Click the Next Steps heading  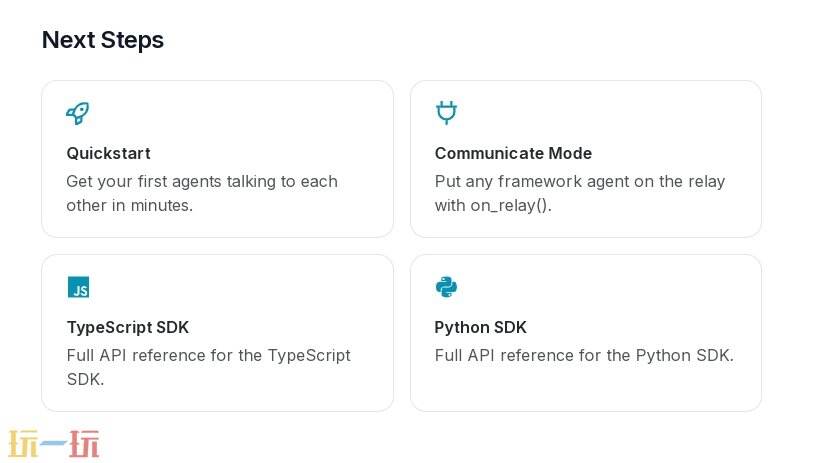(x=103, y=40)
